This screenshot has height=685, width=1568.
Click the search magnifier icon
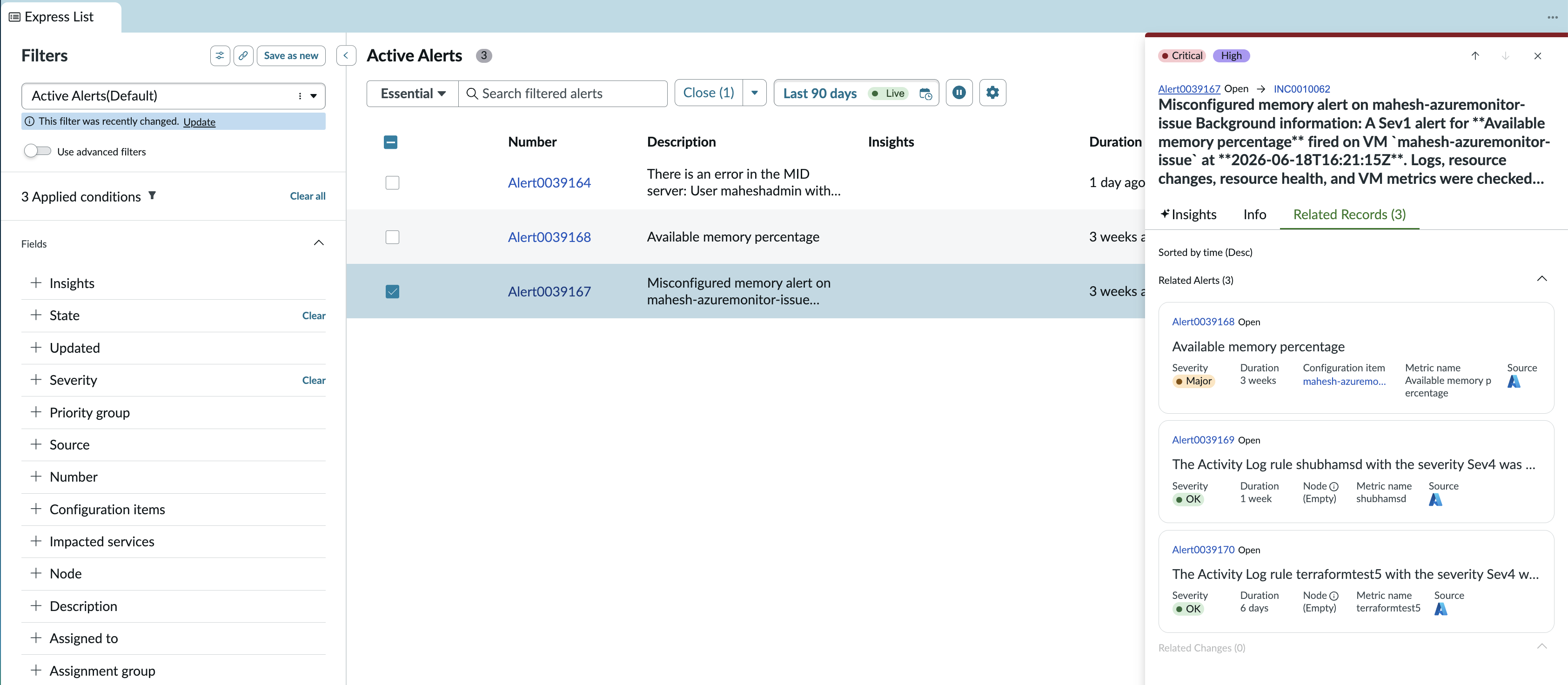click(472, 93)
